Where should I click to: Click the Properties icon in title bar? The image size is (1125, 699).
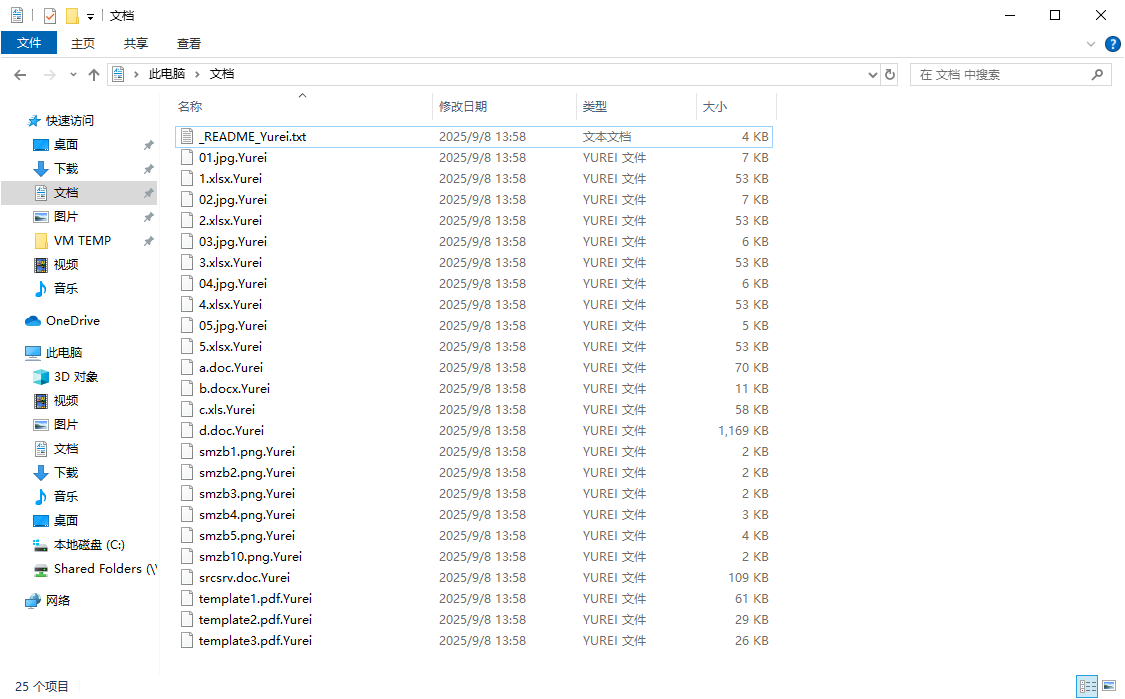point(50,16)
